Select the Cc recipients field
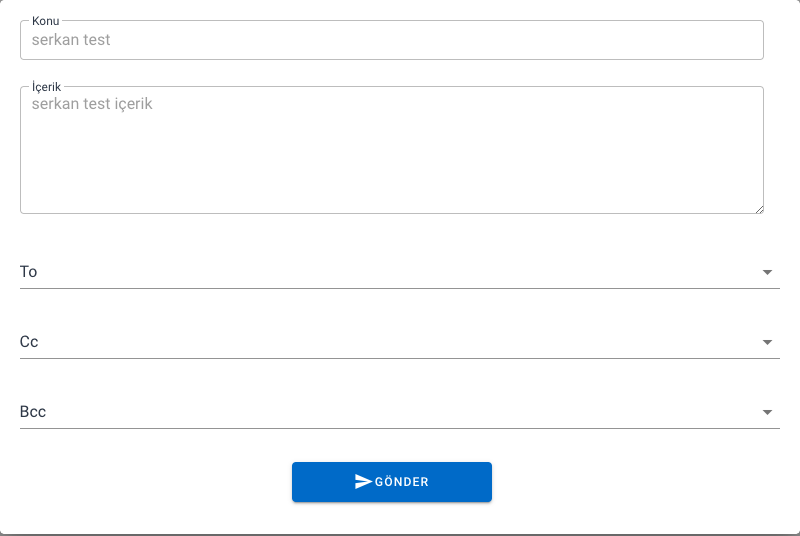The image size is (800, 536). click(x=390, y=342)
